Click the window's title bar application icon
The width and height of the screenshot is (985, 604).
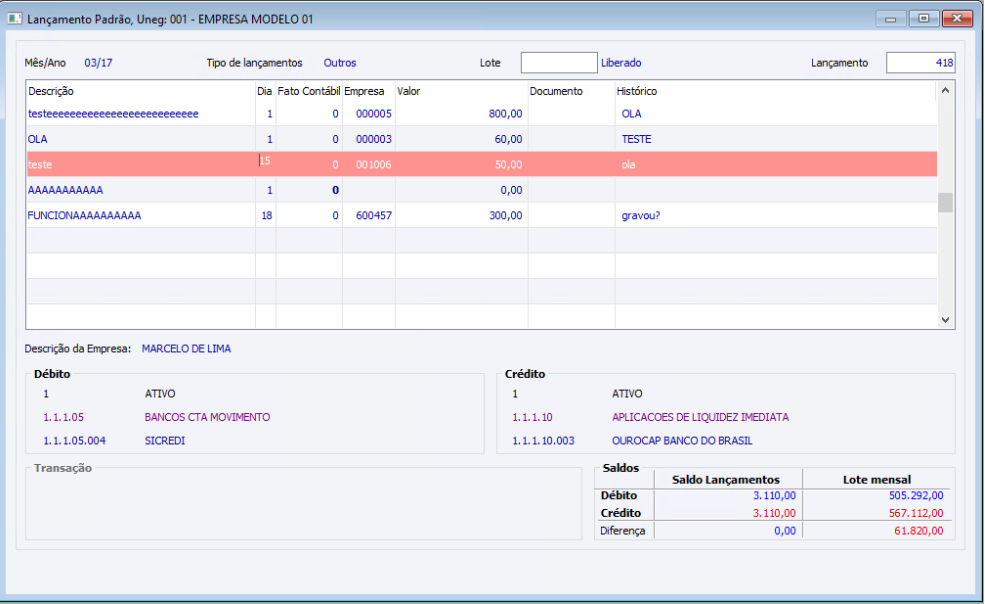(x=14, y=19)
